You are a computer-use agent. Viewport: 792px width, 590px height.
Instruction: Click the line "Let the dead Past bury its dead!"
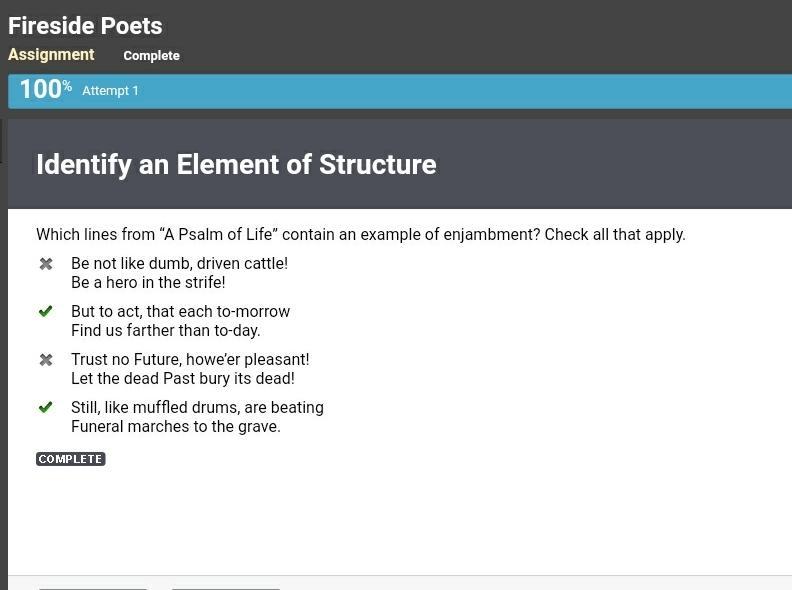(x=183, y=378)
